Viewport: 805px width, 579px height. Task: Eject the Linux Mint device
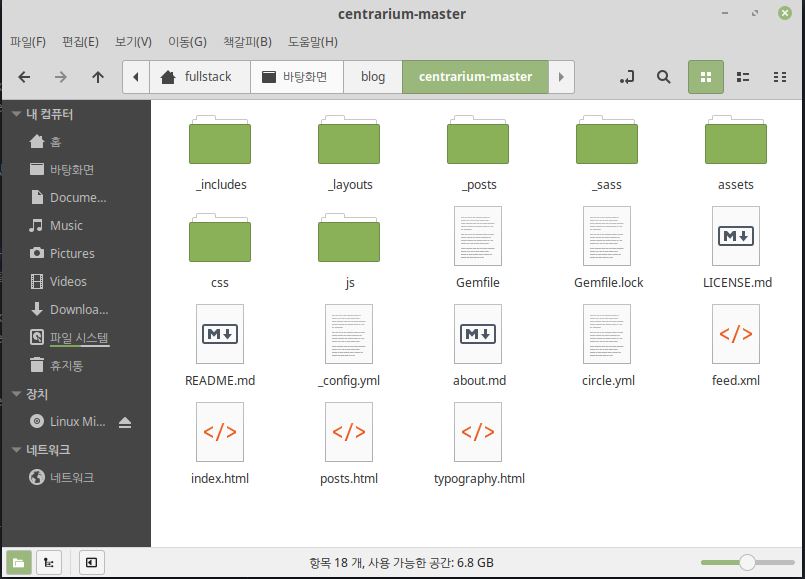coord(125,422)
